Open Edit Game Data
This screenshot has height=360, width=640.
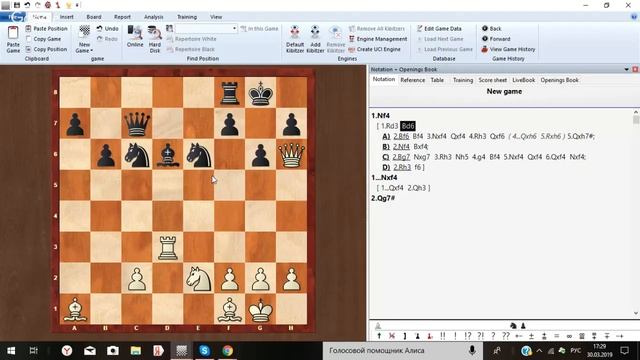coord(439,29)
